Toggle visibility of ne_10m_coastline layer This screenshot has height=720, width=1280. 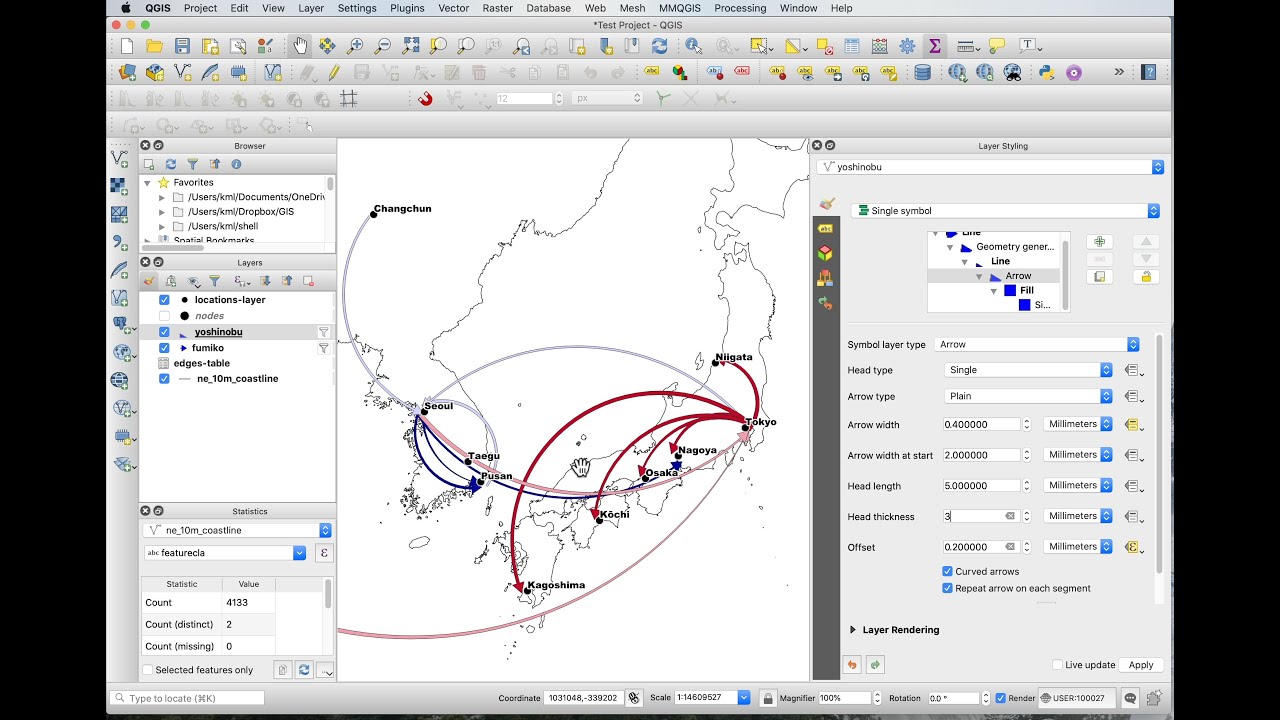[164, 379]
